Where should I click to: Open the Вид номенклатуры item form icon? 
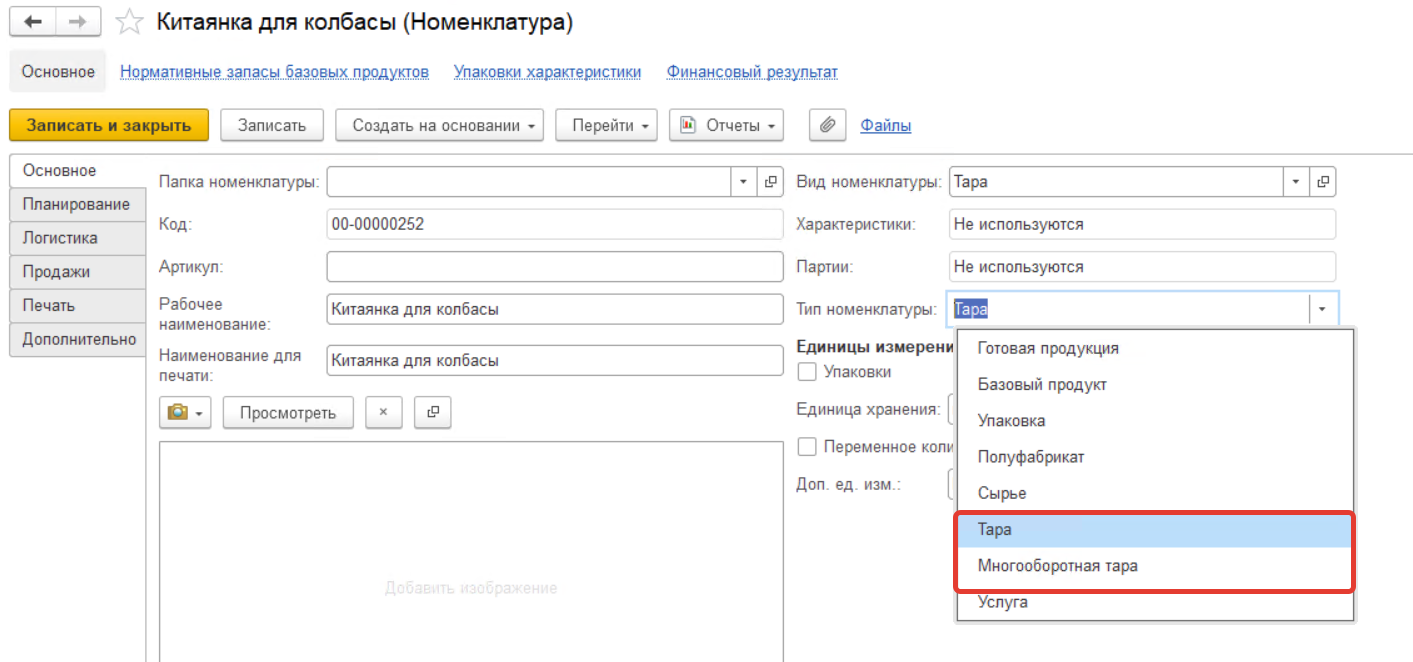click(1323, 182)
